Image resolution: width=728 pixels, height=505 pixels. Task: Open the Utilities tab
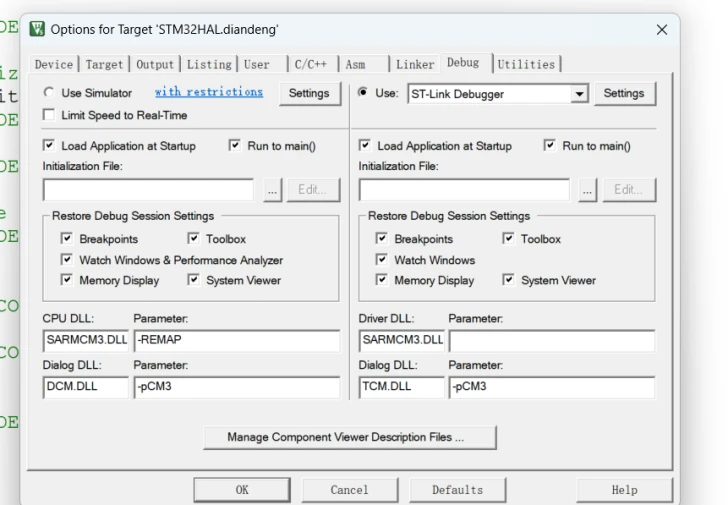click(526, 65)
